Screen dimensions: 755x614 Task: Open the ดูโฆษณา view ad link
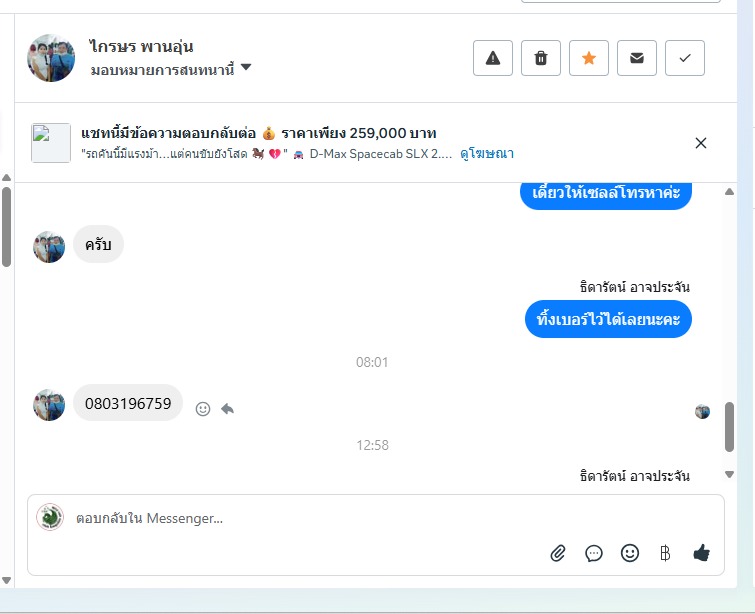487,154
